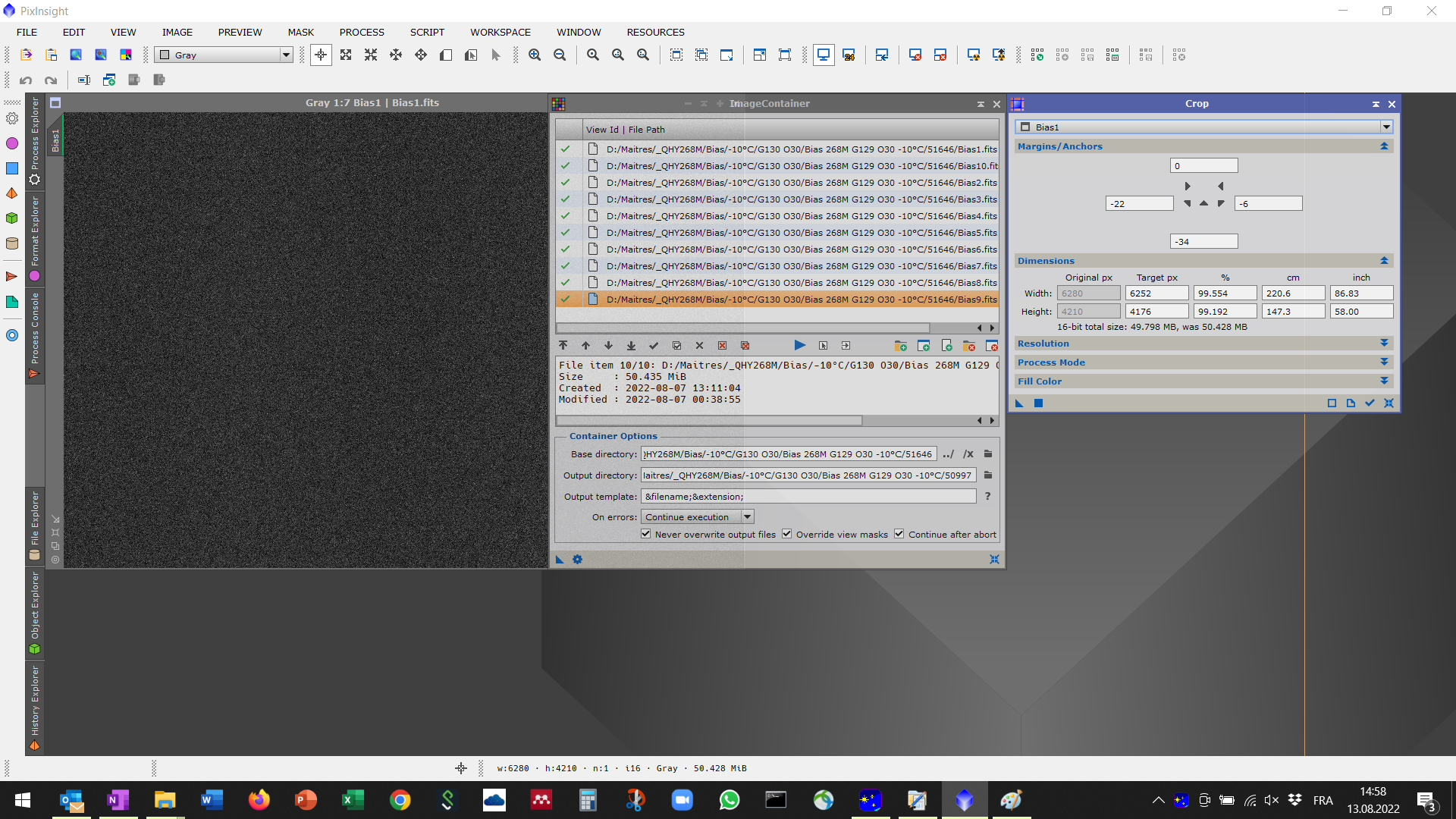Open the Process Explorer side tab

[x=35, y=141]
